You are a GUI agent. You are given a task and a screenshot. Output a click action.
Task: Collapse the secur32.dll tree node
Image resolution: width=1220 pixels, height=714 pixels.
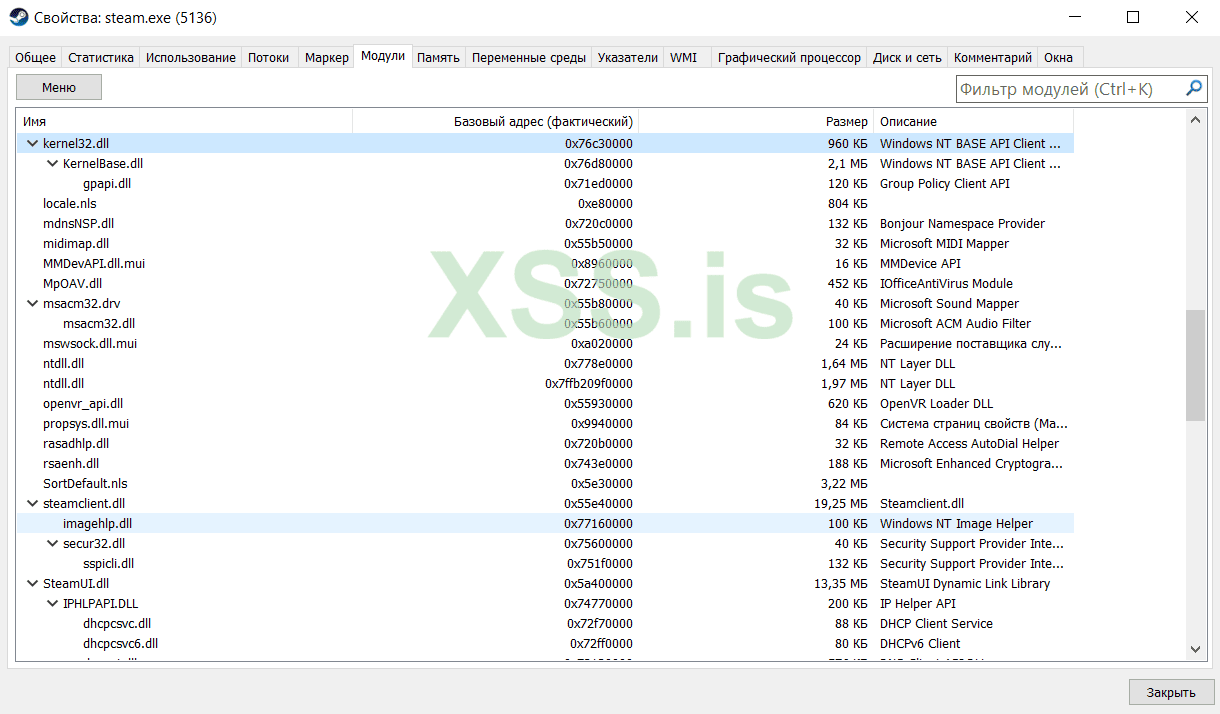pos(52,544)
